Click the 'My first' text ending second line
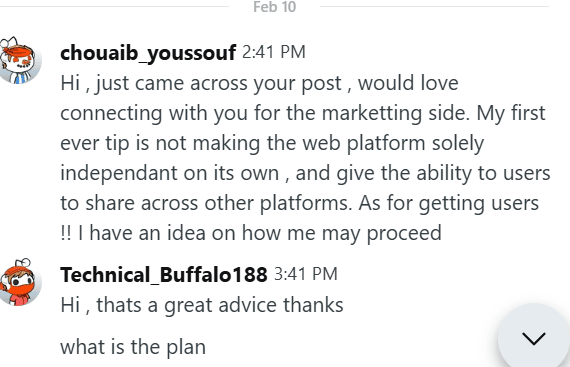 click(511, 113)
